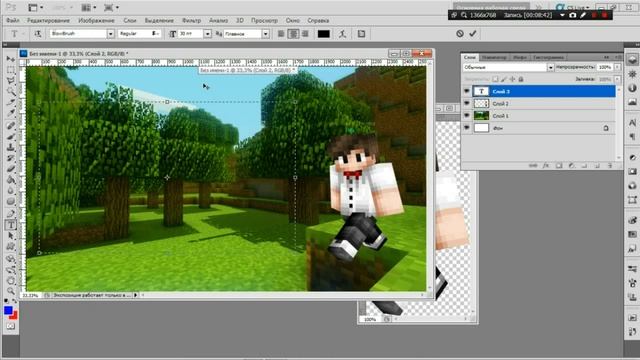Add a layer mask
The height and width of the screenshot is (360, 640).
[x=559, y=166]
